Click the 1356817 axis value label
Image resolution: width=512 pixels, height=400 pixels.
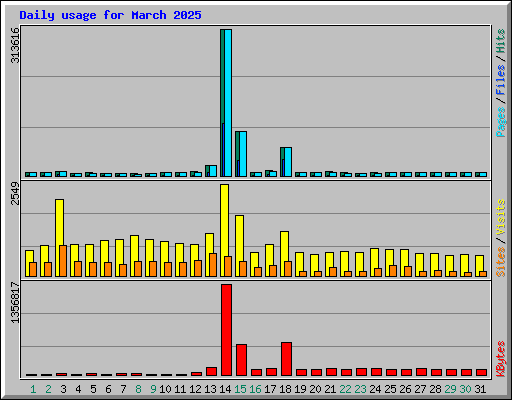click(15, 302)
